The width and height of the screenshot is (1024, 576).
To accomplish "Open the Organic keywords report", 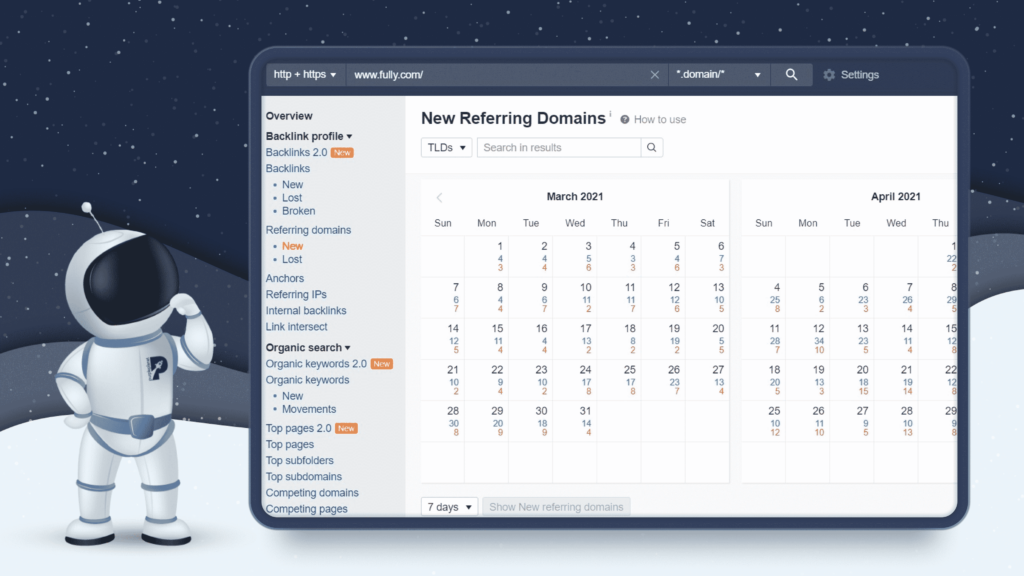I will pos(307,380).
